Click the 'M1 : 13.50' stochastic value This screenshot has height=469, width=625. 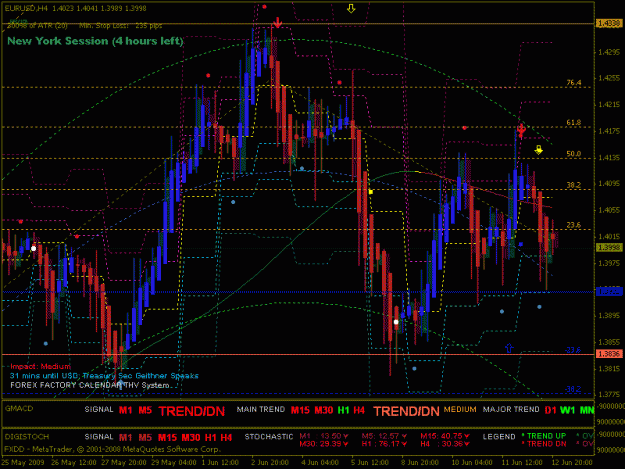pyautogui.click(x=324, y=436)
